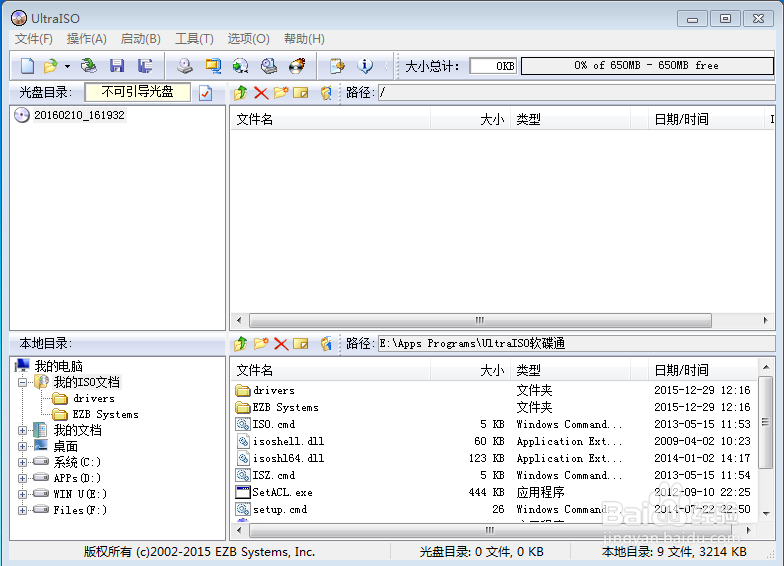Click the Open file folder icon

(50, 66)
